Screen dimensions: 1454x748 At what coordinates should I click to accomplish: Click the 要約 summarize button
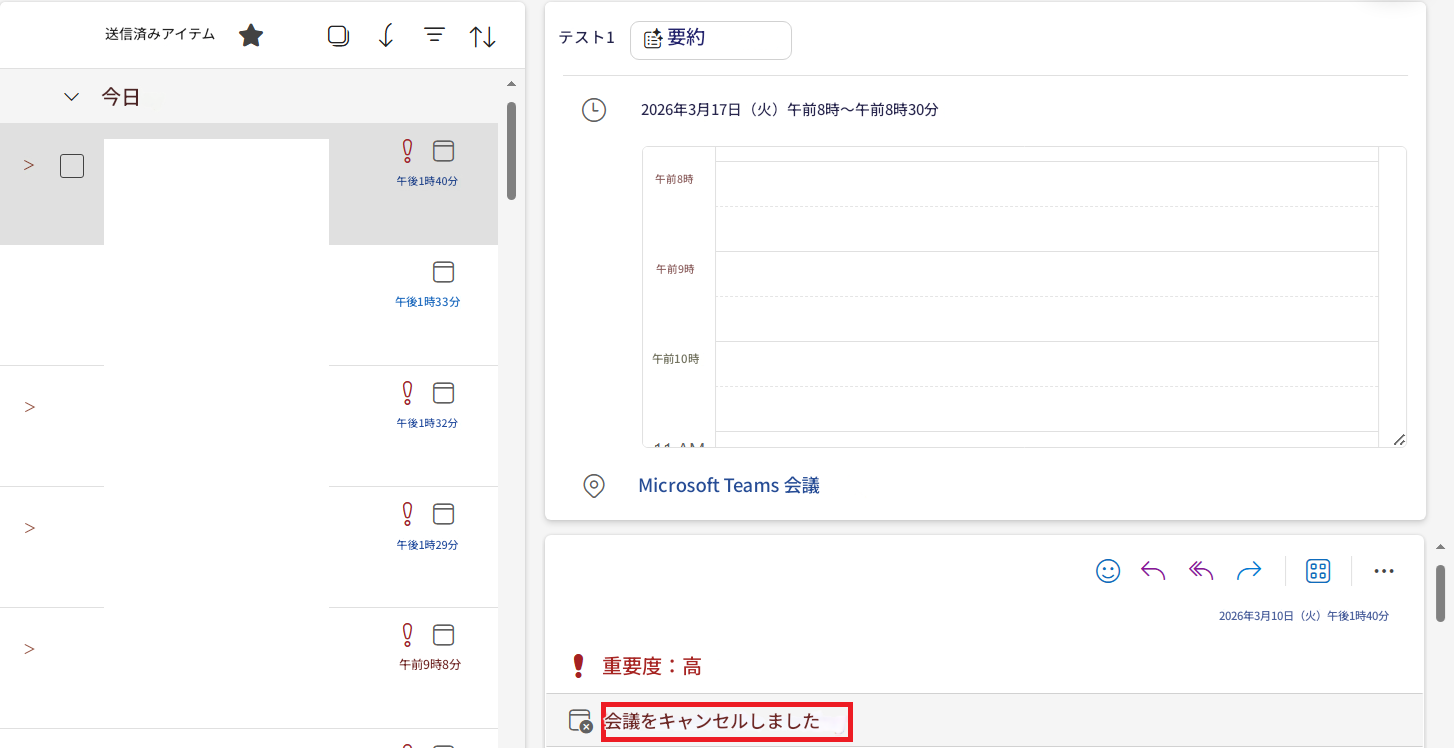tap(710, 40)
